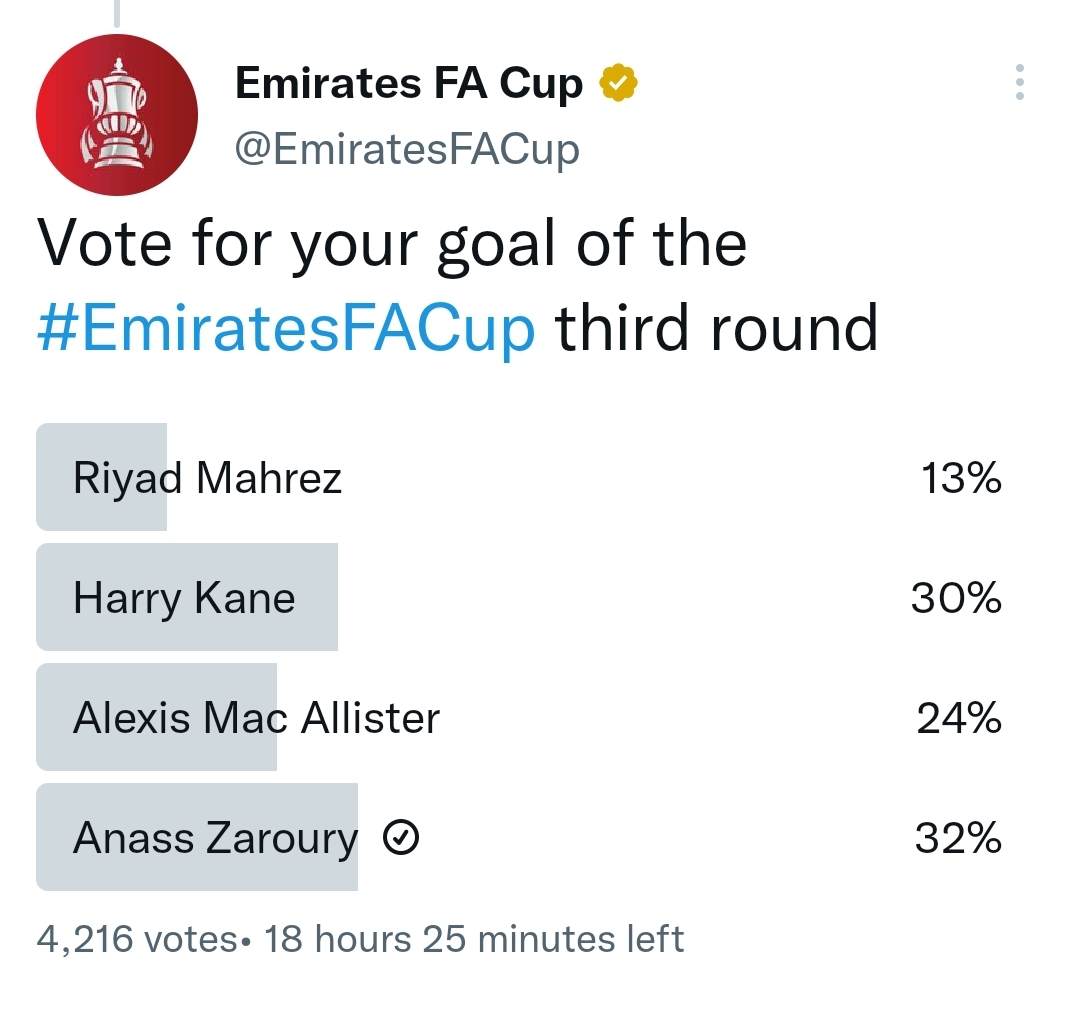Click the 4,216 votes count
Image resolution: width=1080 pixels, height=1009 pixels.
point(137,940)
